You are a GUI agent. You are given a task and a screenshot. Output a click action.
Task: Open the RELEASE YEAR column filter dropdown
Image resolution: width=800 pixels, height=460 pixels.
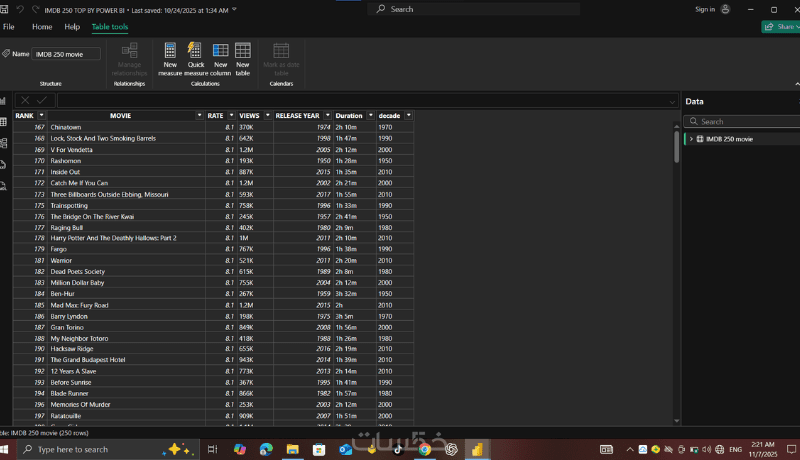[x=328, y=116]
